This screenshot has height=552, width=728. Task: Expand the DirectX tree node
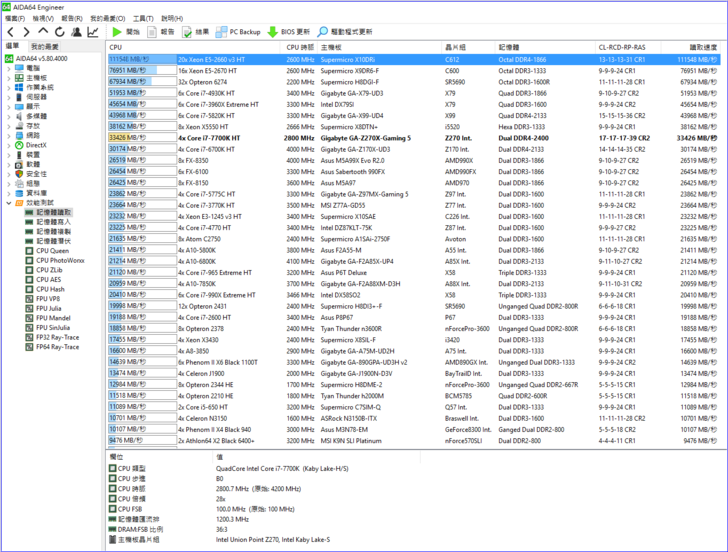[9, 145]
